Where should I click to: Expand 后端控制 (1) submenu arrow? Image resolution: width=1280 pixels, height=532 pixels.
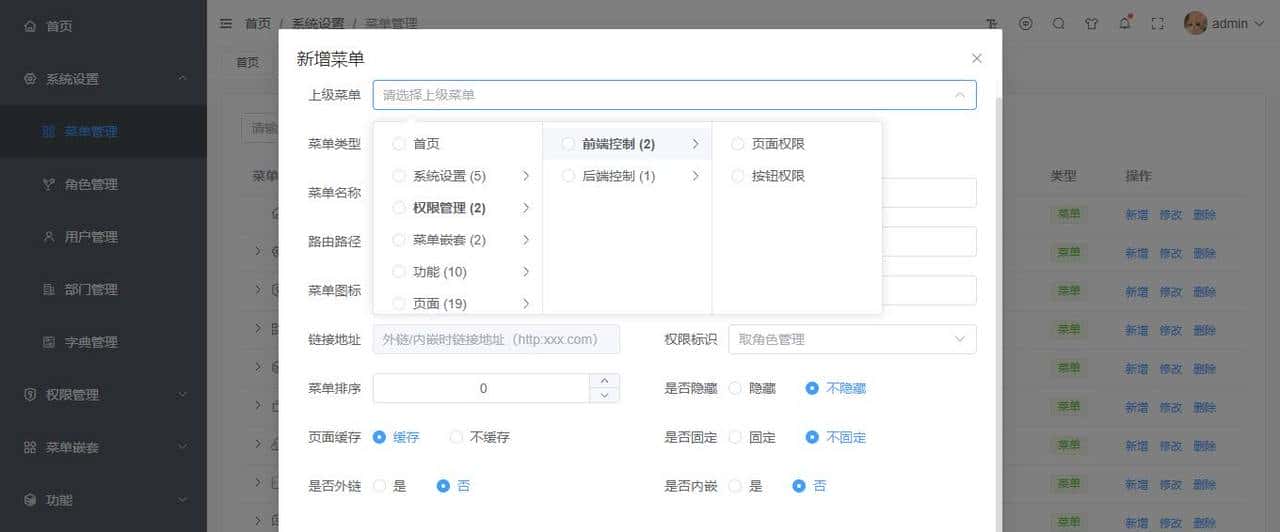[695, 176]
